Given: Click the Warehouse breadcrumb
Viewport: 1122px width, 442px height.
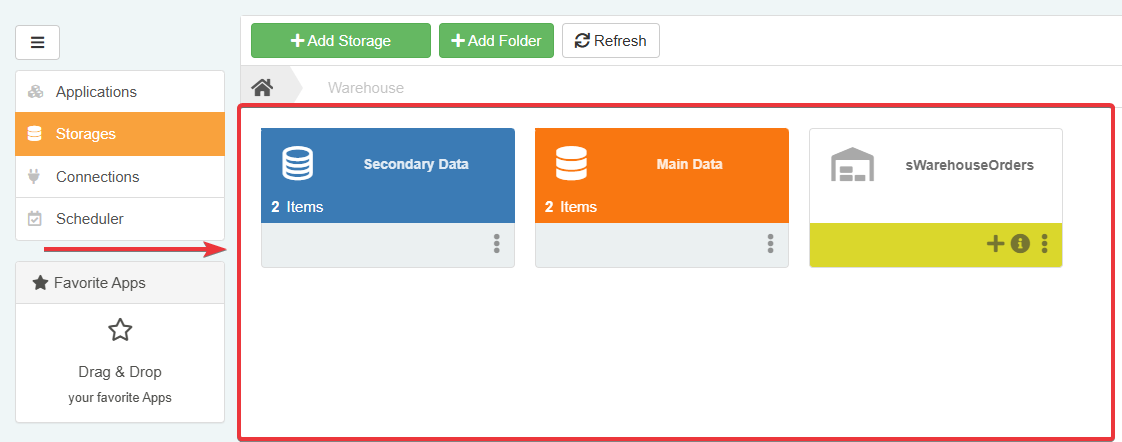Looking at the screenshot, I should tap(366, 88).
